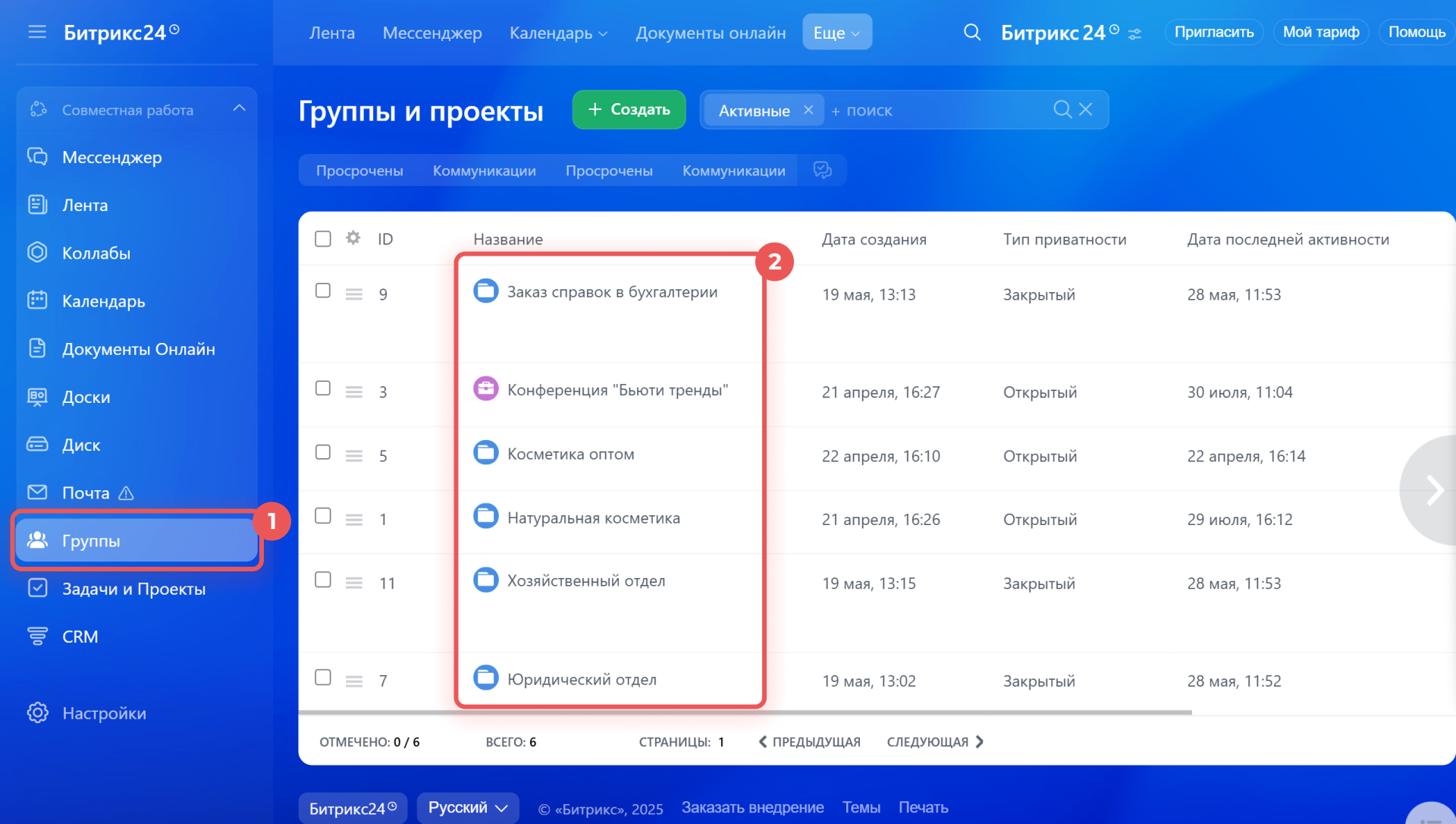Check the box for Юридический отдел
The width and height of the screenshot is (1456, 824).
pos(323,677)
